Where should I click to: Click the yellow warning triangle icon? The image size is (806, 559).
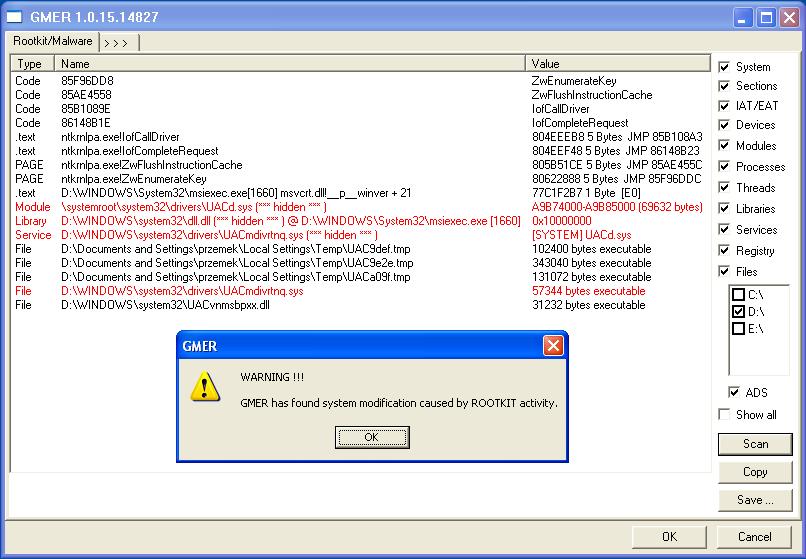[x=205, y=386]
